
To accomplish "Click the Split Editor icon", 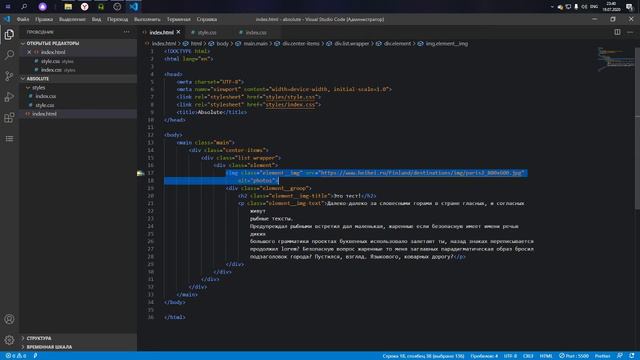I will 617,32.
